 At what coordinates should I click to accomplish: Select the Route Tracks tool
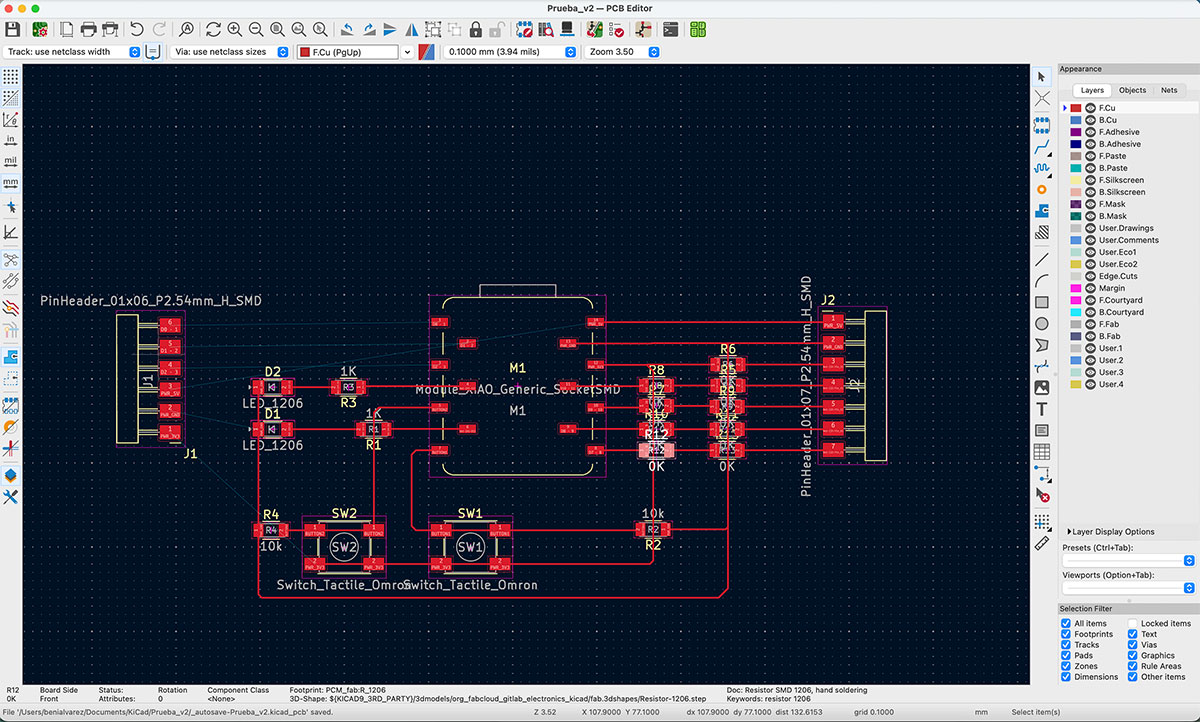click(1042, 148)
